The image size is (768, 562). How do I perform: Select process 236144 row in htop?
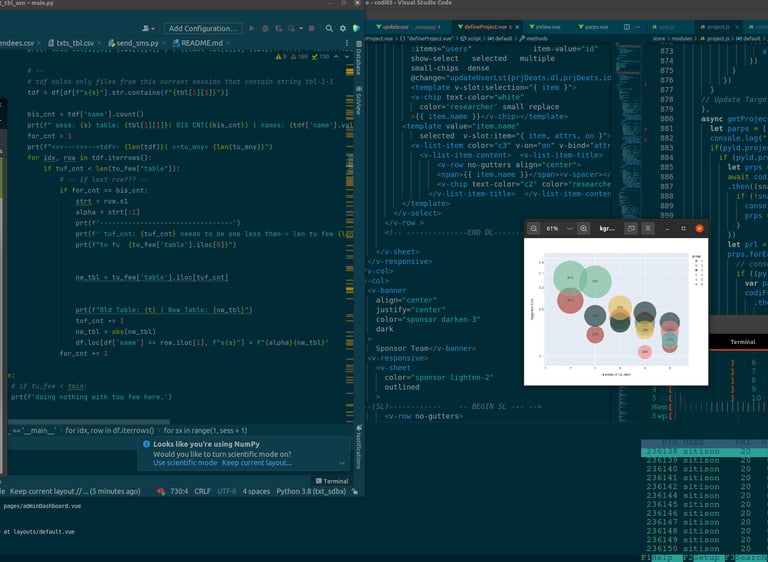click(704, 496)
